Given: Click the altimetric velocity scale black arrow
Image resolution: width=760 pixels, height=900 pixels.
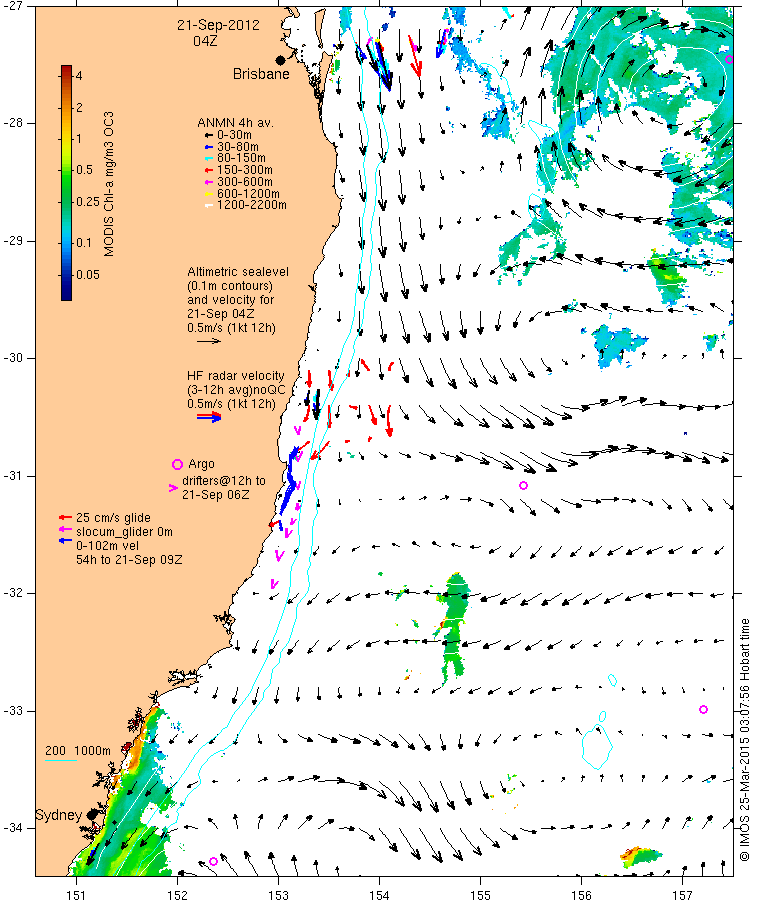Looking at the screenshot, I should 209,341.
